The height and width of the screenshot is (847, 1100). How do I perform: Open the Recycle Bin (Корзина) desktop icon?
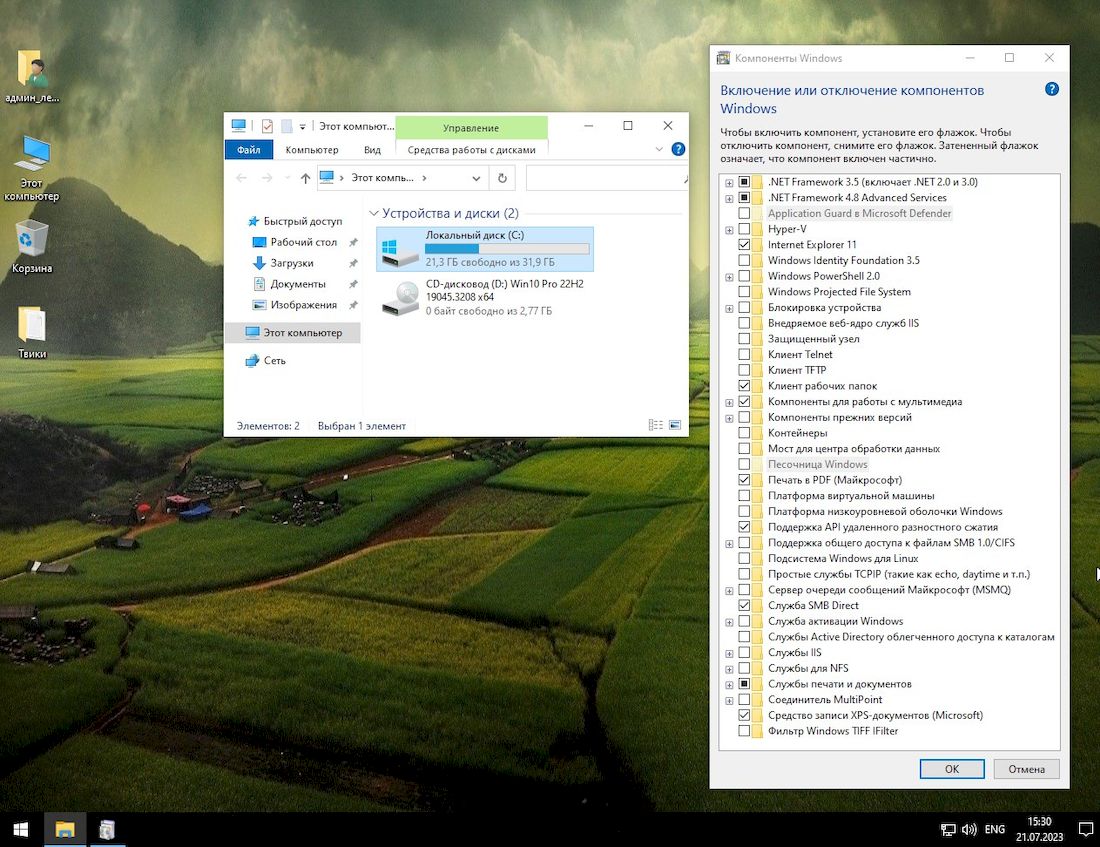tap(32, 240)
